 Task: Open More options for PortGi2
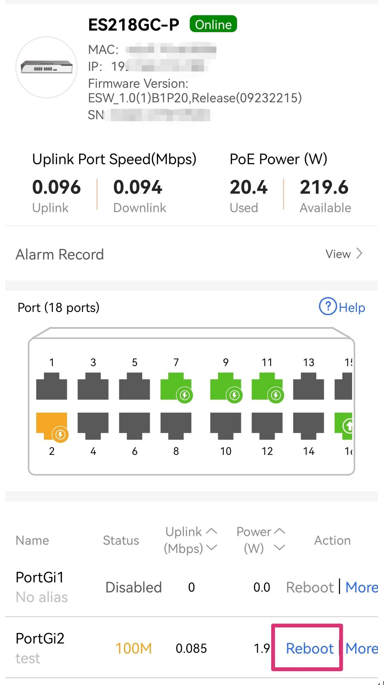point(361,648)
